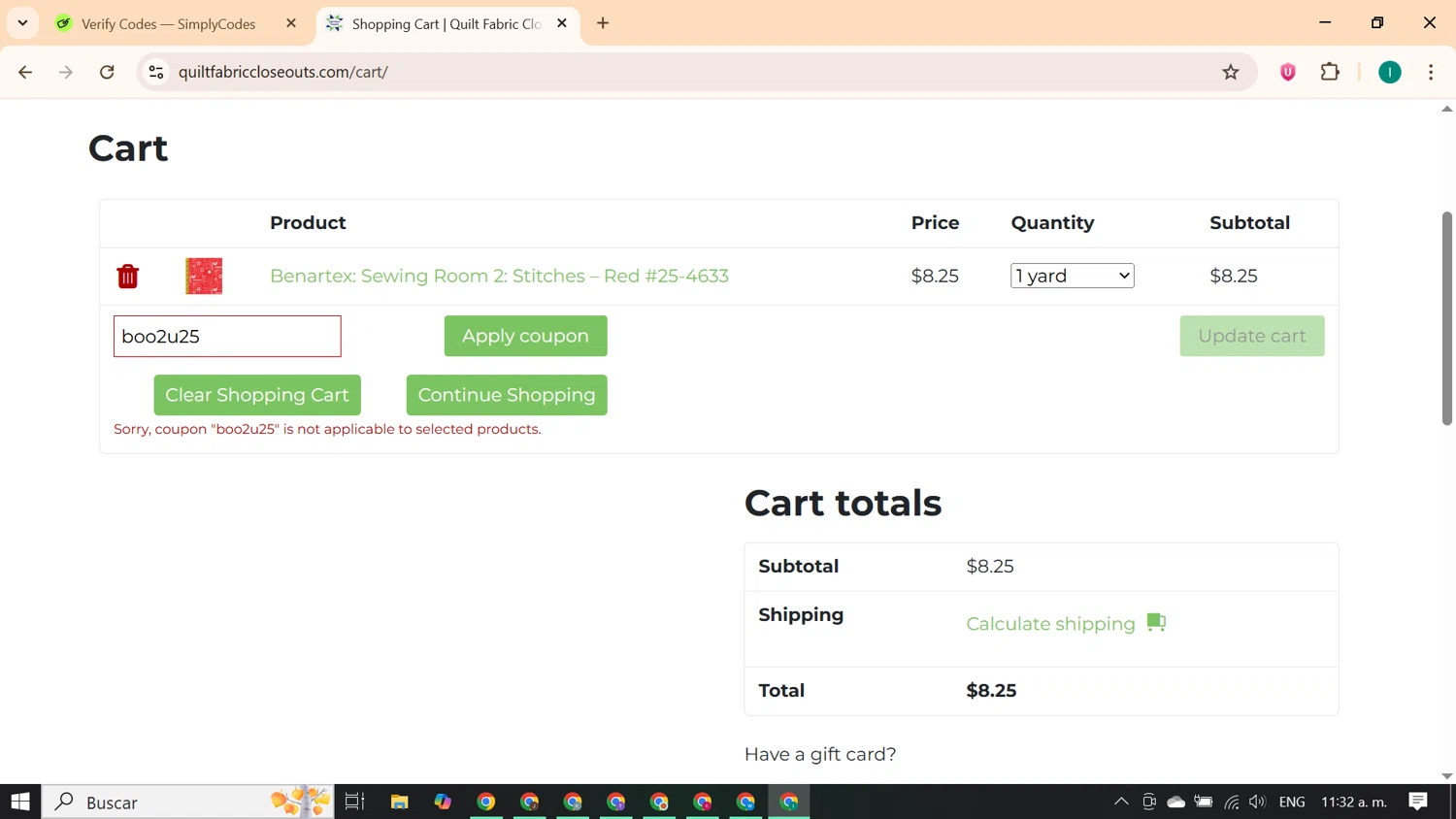Click the page vertical scrollbar
The width and height of the screenshot is (1456, 819).
coord(1447,318)
